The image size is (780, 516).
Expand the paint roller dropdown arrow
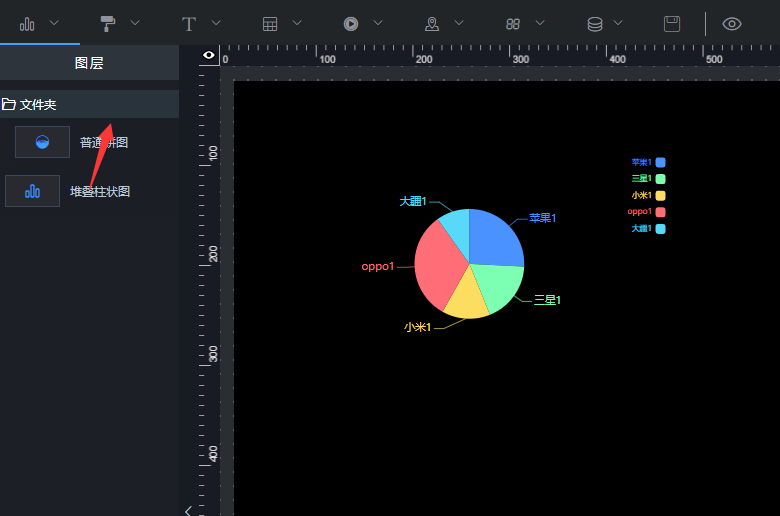(x=135, y=23)
